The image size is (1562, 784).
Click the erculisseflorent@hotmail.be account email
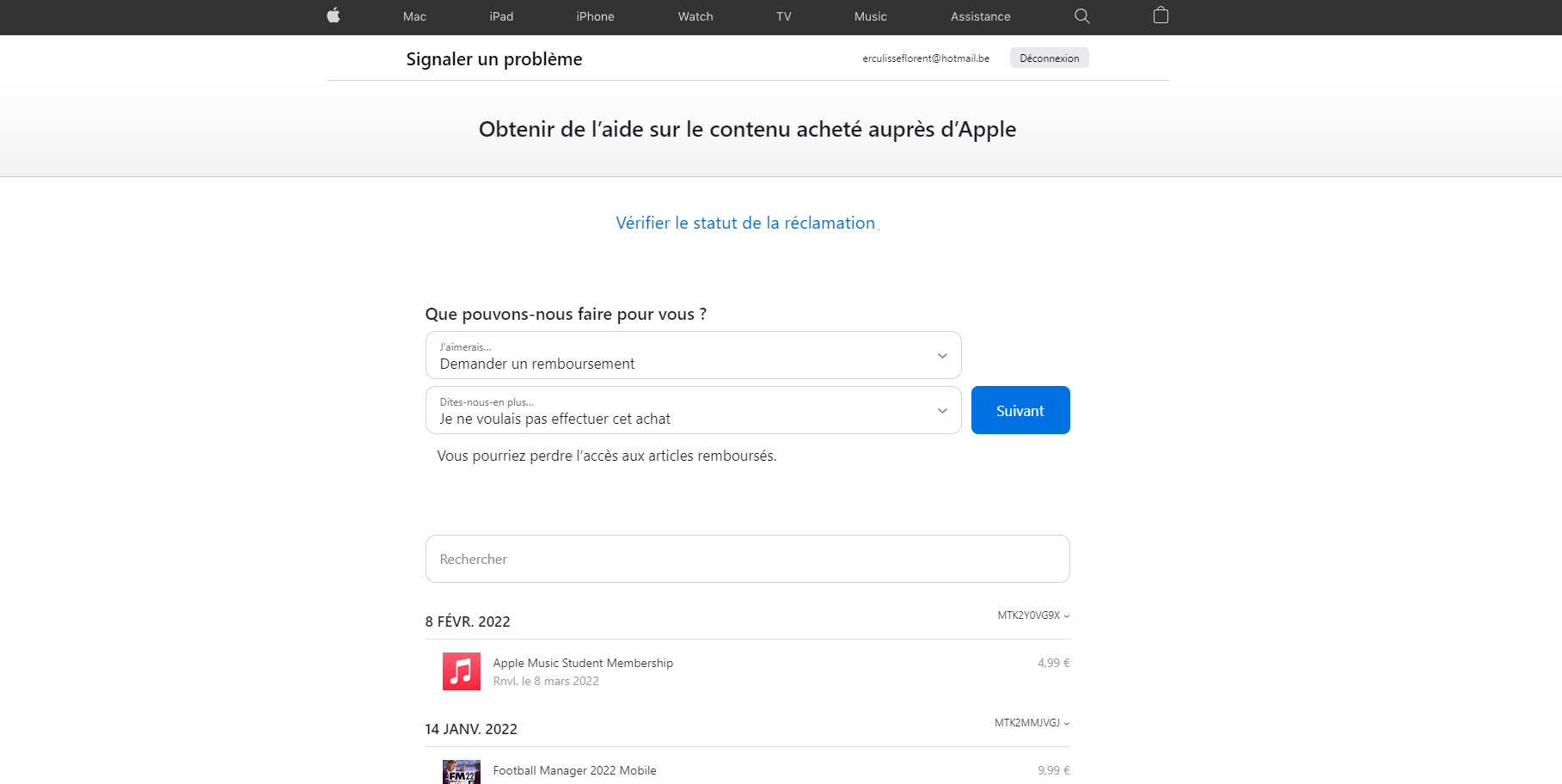(x=926, y=58)
